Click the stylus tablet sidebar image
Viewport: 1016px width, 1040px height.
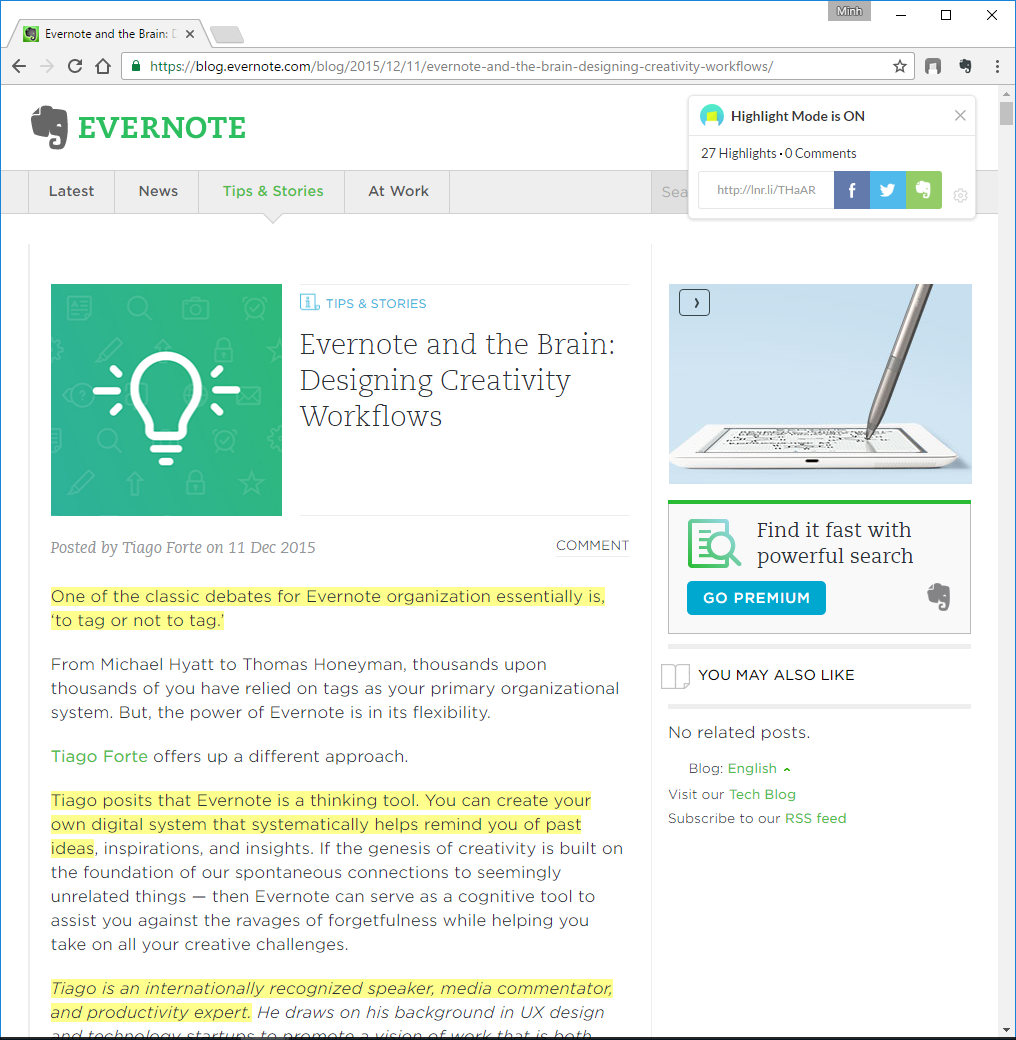pos(820,384)
